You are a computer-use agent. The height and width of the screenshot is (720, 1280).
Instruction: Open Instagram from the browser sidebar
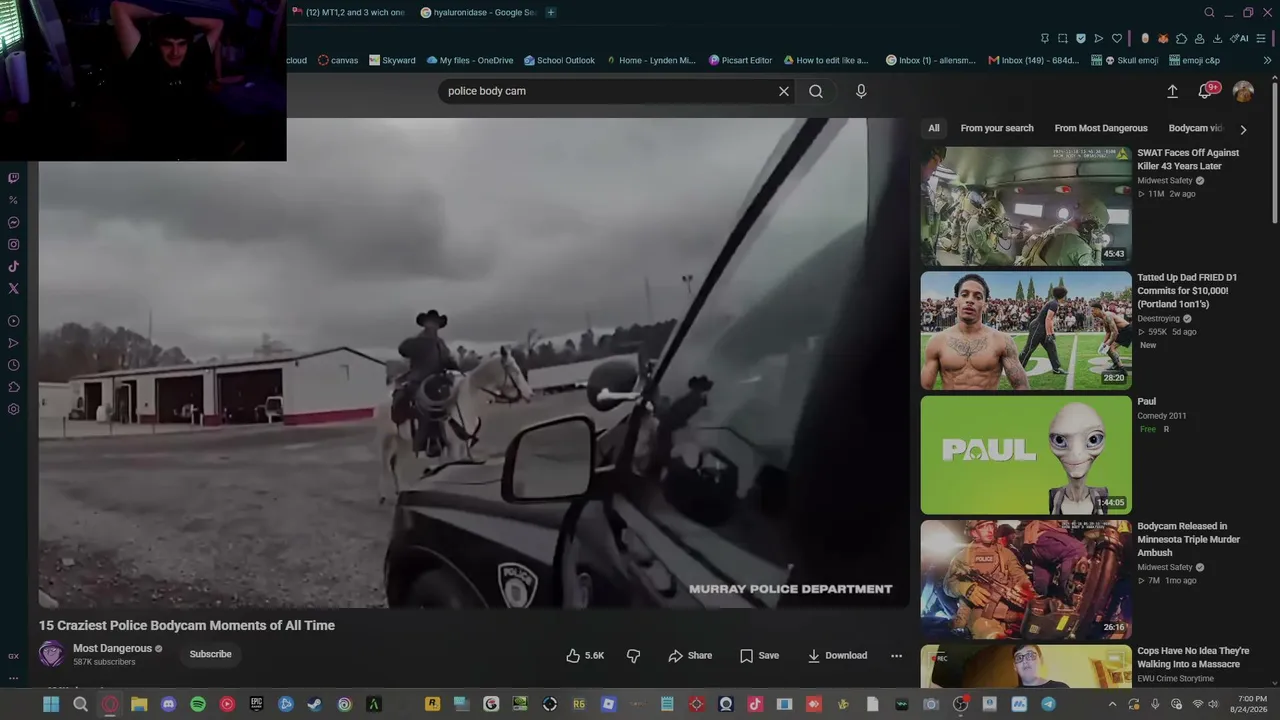(x=13, y=244)
